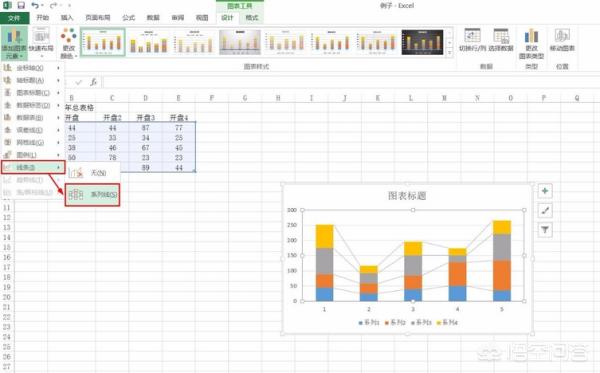Viewport: 600px width, 373px height.
Task: Open the File (文件) tab
Action: pyautogui.click(x=14, y=18)
